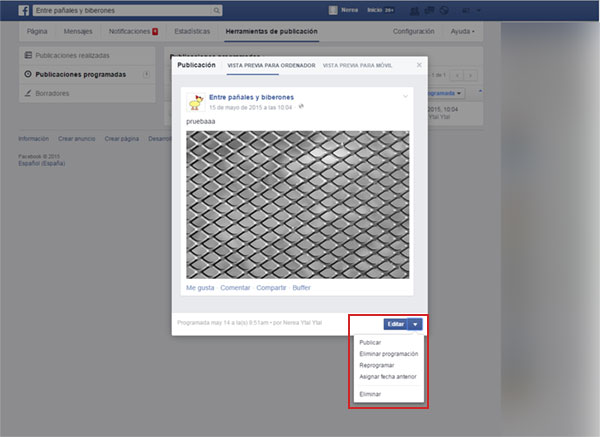Open friend requests icon in top bar
The height and width of the screenshot is (437, 600).
414,11
